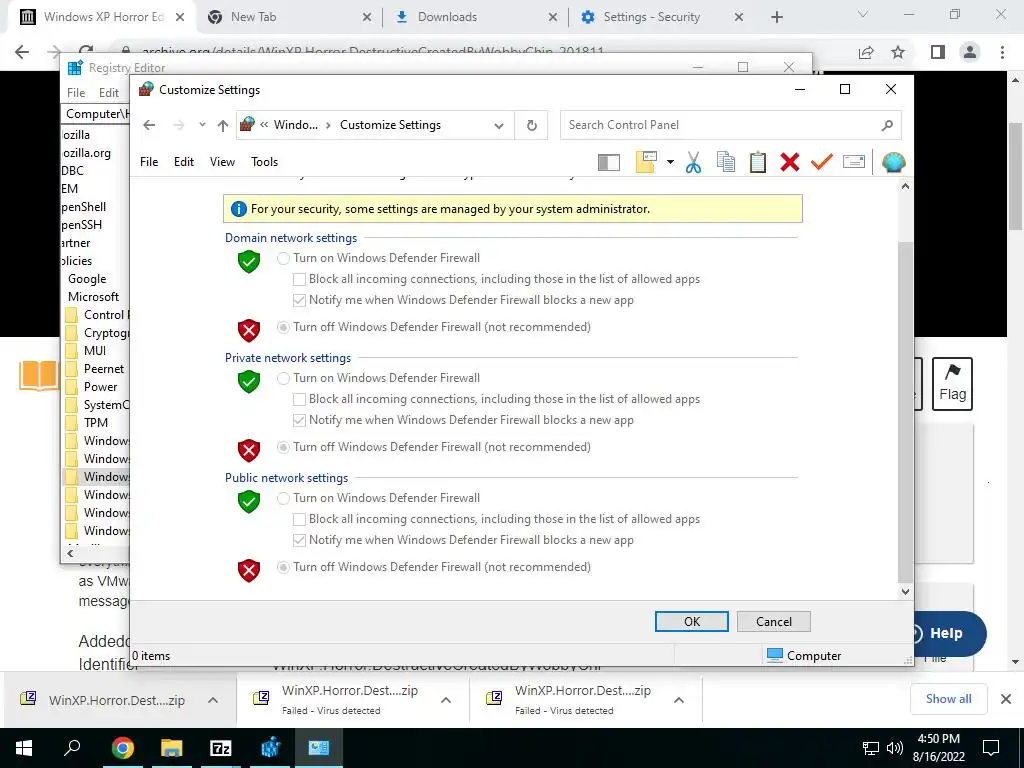Click the Flag button on archive page
This screenshot has width=1024, height=768.
pos(952,384)
